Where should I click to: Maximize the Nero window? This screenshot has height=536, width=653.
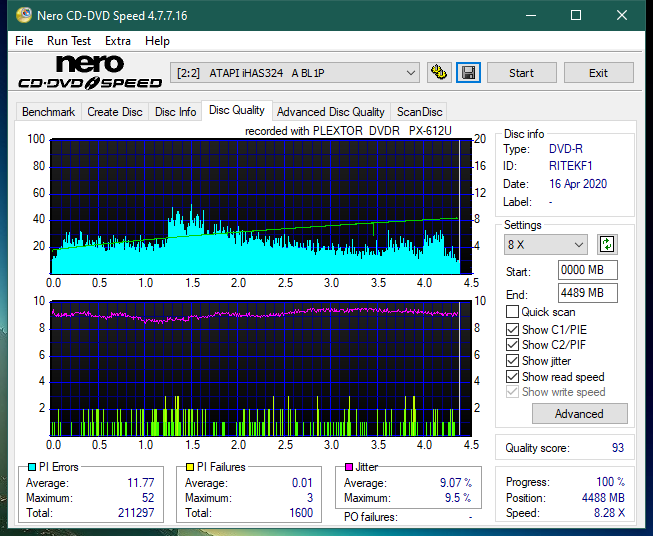pos(576,15)
